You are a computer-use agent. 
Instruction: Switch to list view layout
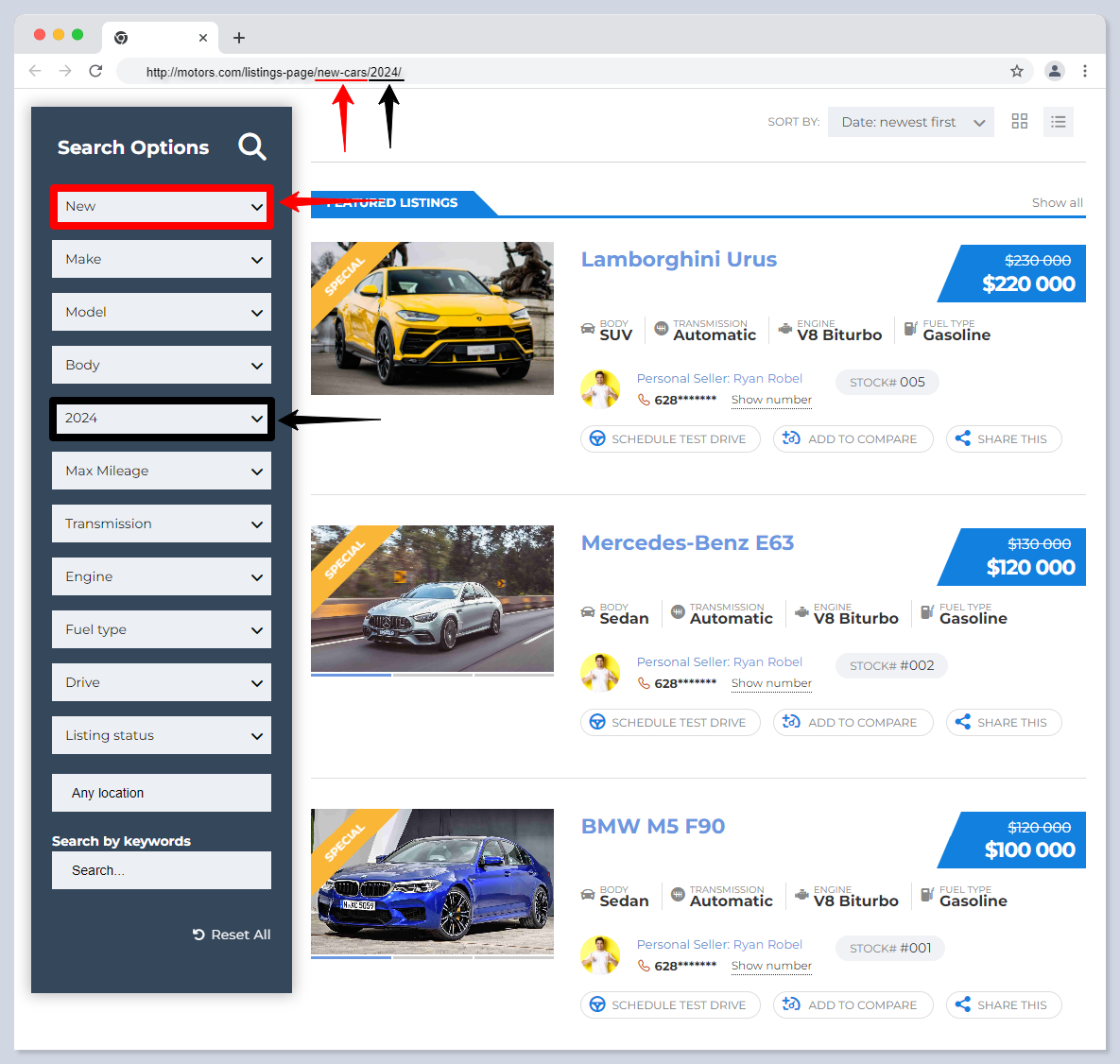1058,122
